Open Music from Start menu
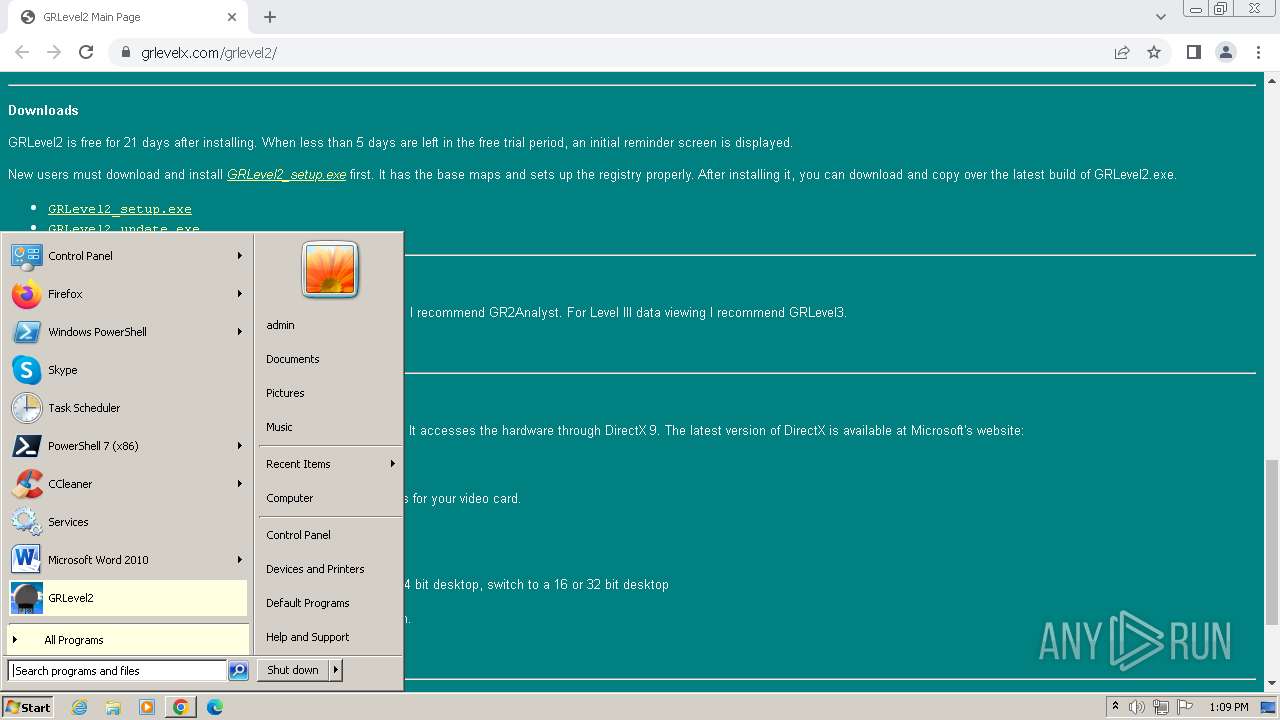The height and width of the screenshot is (720, 1280). click(279, 427)
